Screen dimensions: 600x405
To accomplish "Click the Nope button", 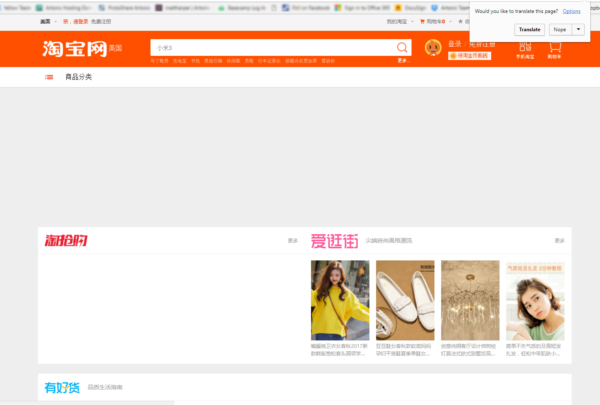I will (560, 29).
